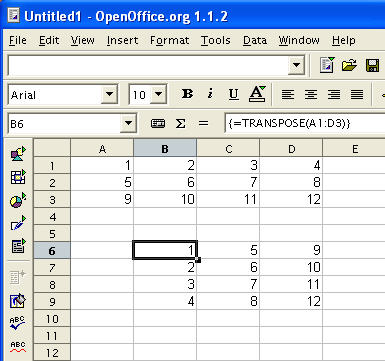The height and width of the screenshot is (361, 385).
Task: Open the Window menu
Action: [299, 40]
